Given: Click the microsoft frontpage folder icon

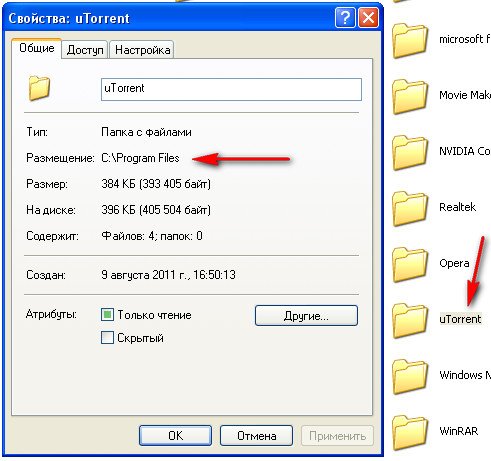Looking at the screenshot, I should tap(410, 40).
